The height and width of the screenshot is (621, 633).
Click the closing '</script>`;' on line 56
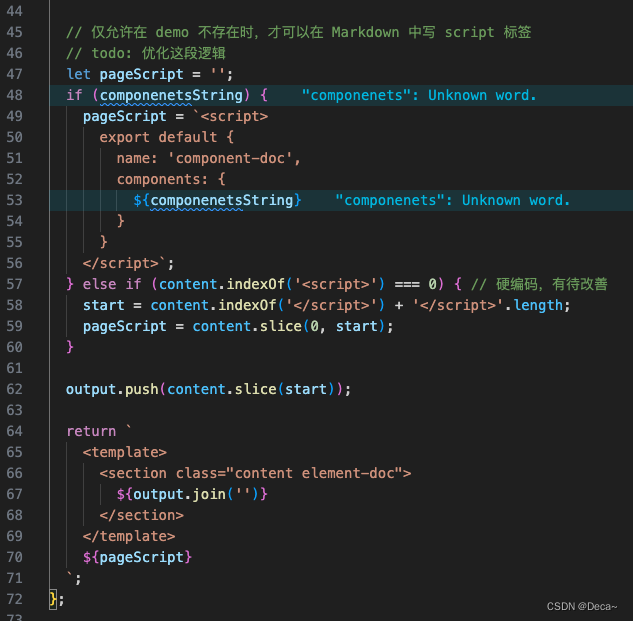128,263
